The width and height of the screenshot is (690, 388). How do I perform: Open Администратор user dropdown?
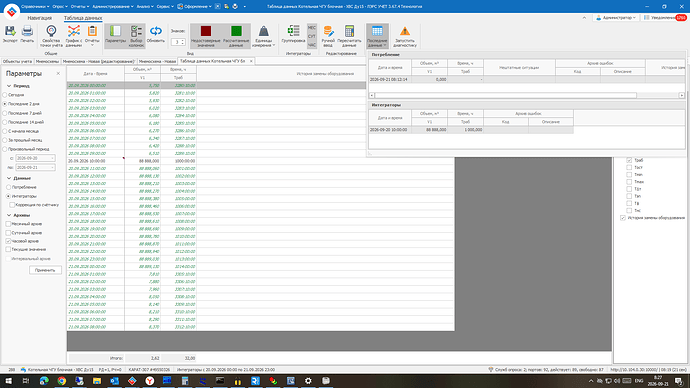[x=616, y=18]
